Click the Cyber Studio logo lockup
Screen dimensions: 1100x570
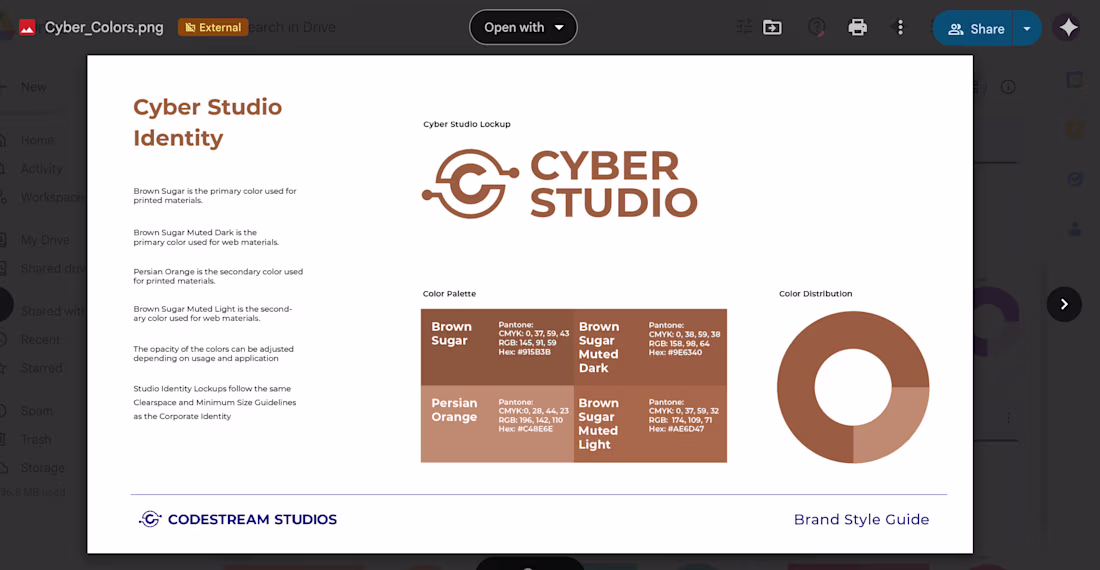[x=560, y=184]
